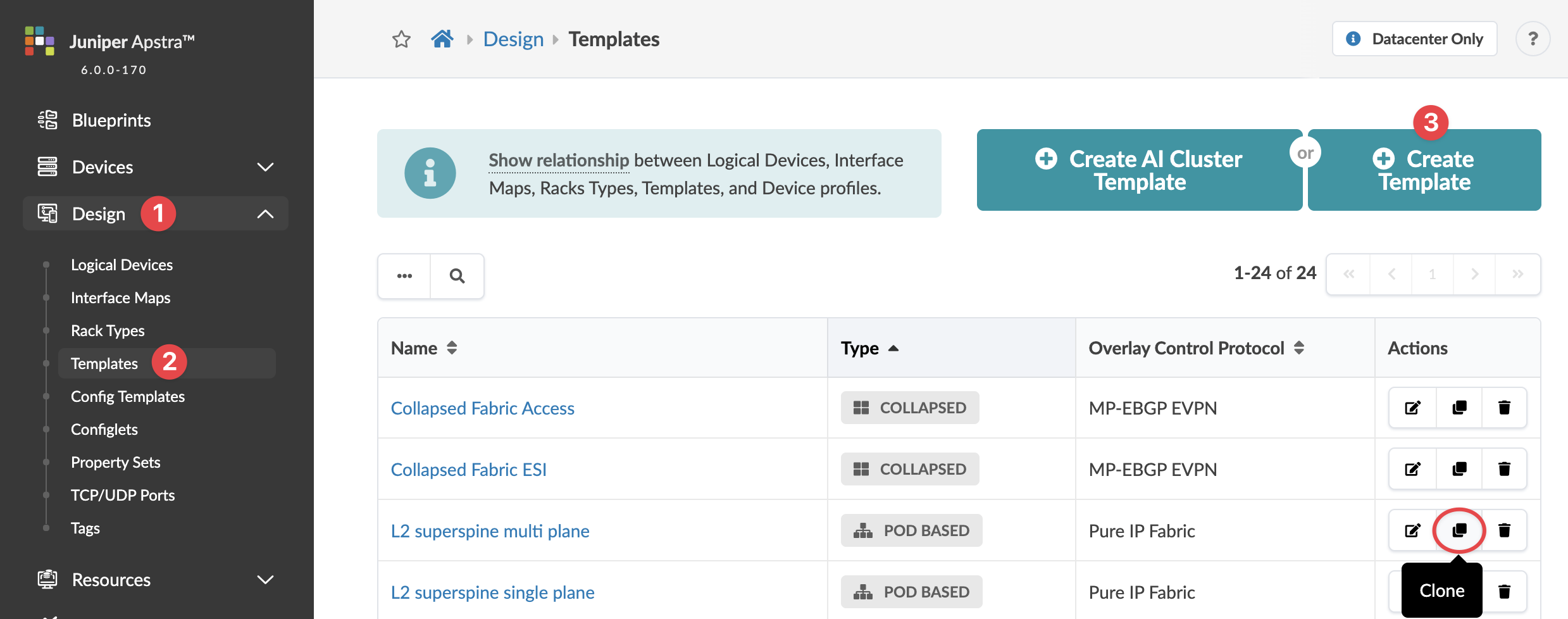Delete the Collapsed Fabric ESI template
The height and width of the screenshot is (619, 1568).
click(1504, 469)
